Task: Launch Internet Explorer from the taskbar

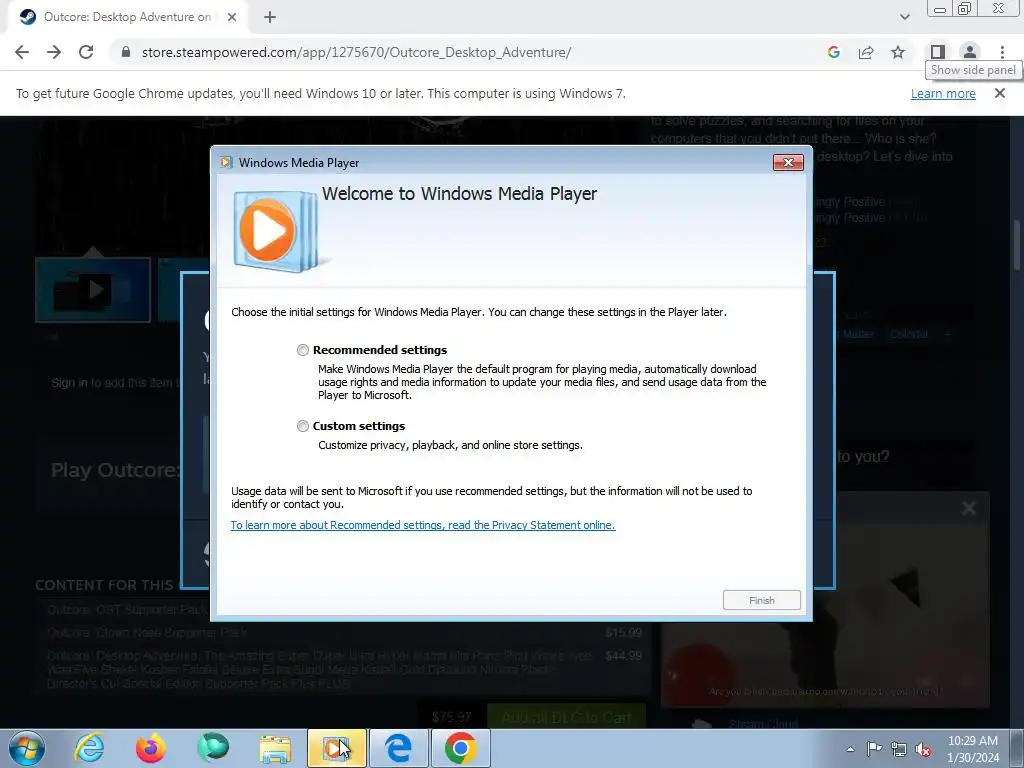Action: point(88,748)
